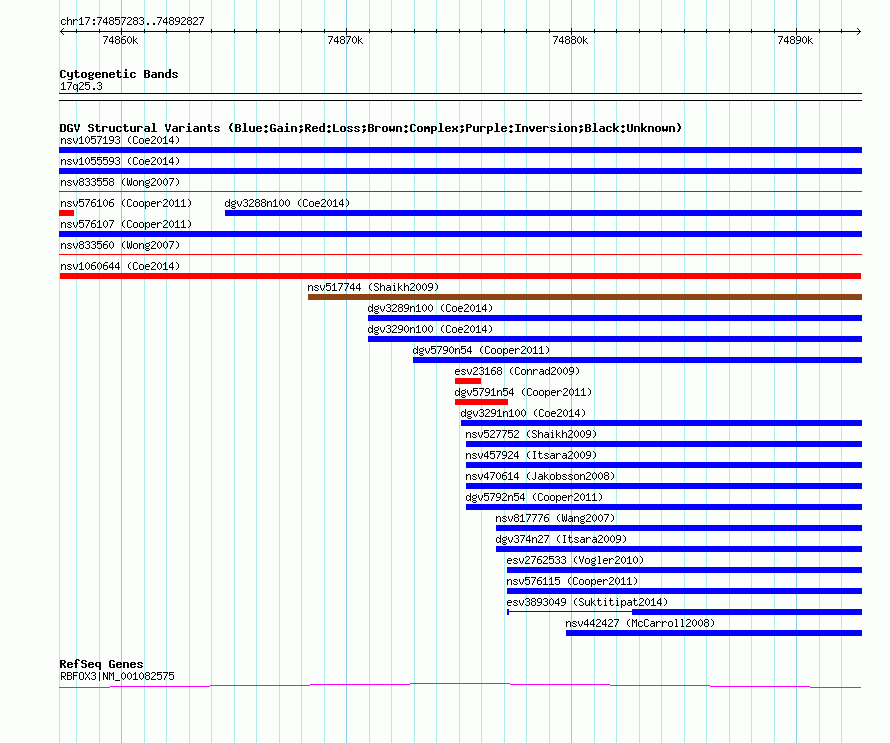This screenshot has height=743, width=890.
Task: Select the nsv833560 (Wong2007) label
Action: point(120,245)
